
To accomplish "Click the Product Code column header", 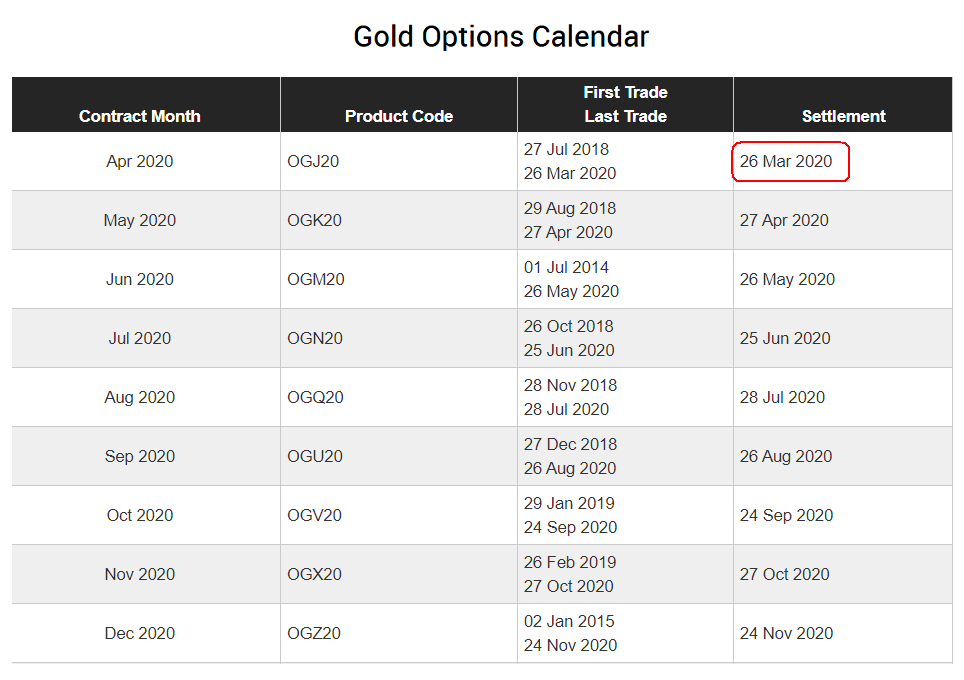I will point(398,116).
